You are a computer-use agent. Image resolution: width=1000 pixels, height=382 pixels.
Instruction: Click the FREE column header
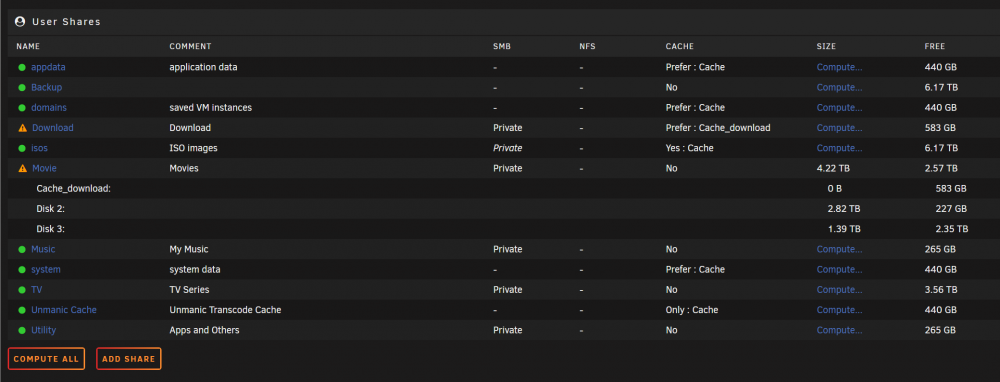pyautogui.click(x=935, y=47)
